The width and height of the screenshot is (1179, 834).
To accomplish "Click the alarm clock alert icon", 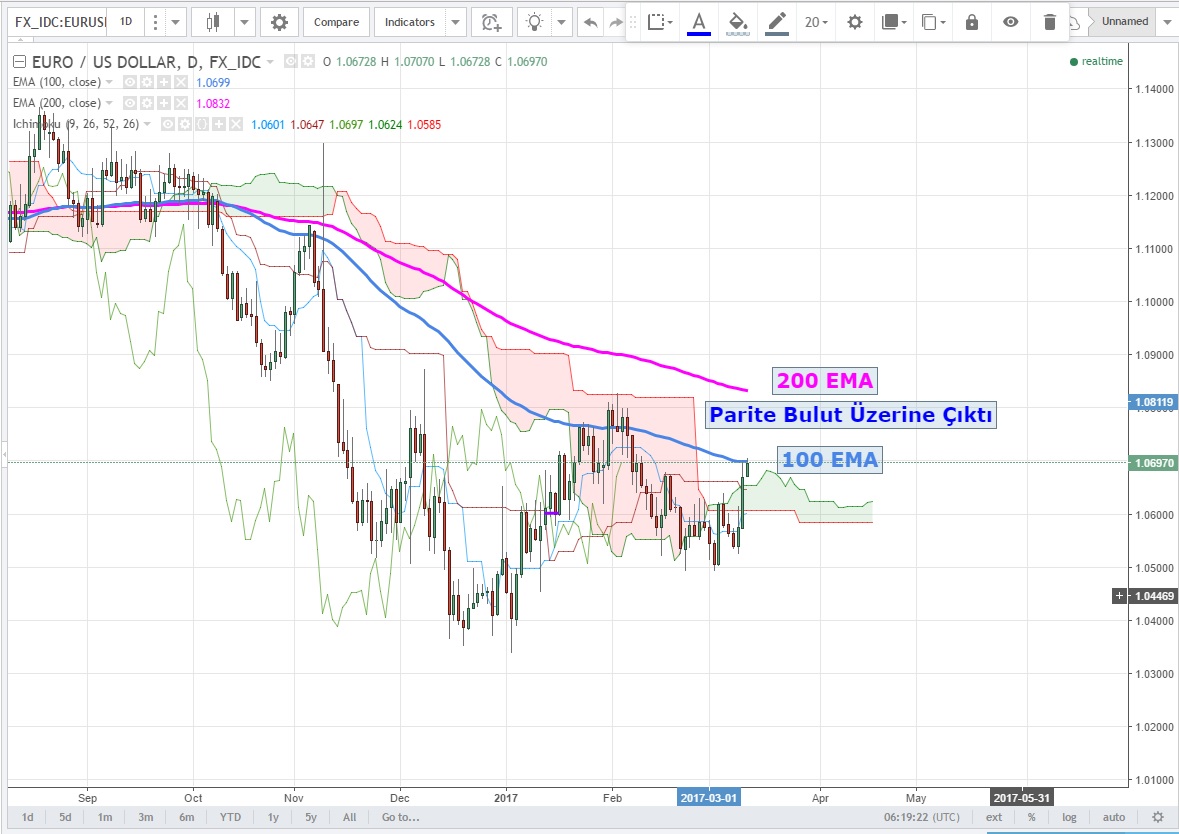I will [x=490, y=22].
